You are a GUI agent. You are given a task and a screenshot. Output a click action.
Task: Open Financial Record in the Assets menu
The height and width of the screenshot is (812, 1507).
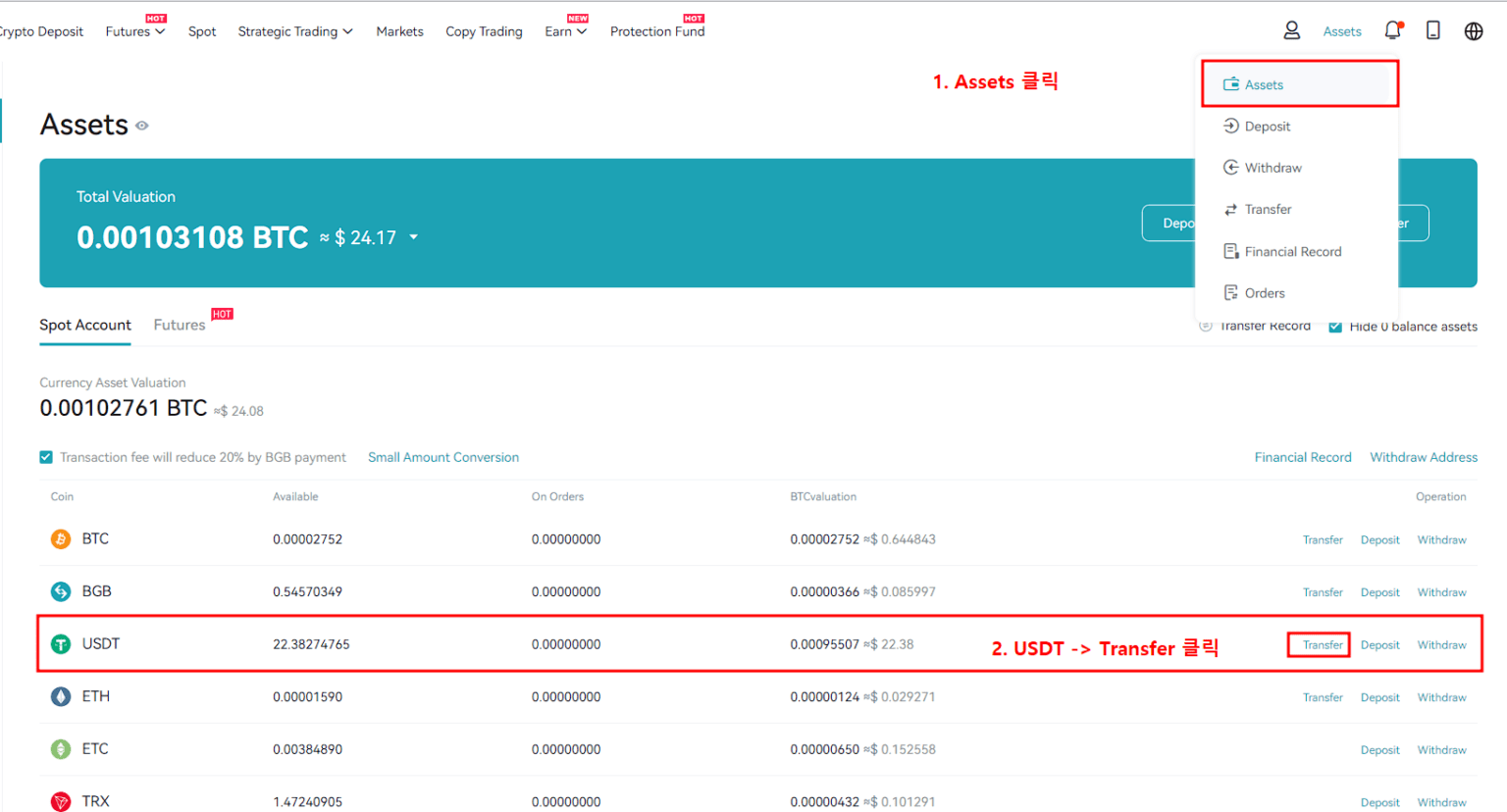pos(1292,252)
